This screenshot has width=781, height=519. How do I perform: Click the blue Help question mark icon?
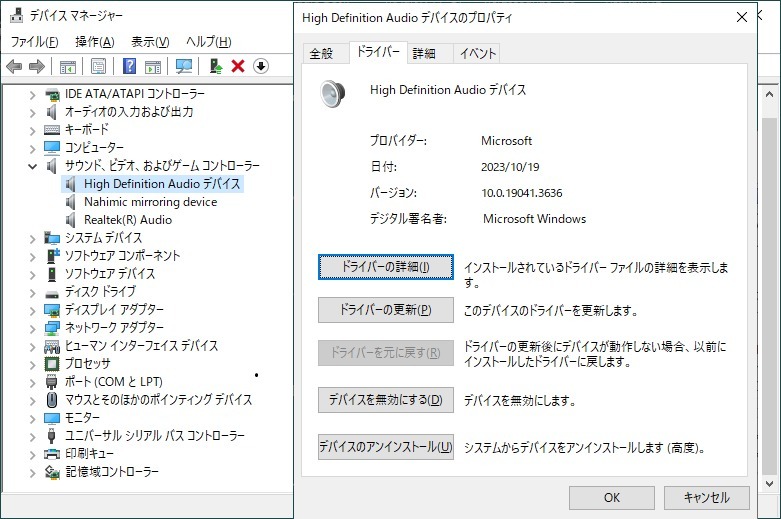pyautogui.click(x=129, y=66)
